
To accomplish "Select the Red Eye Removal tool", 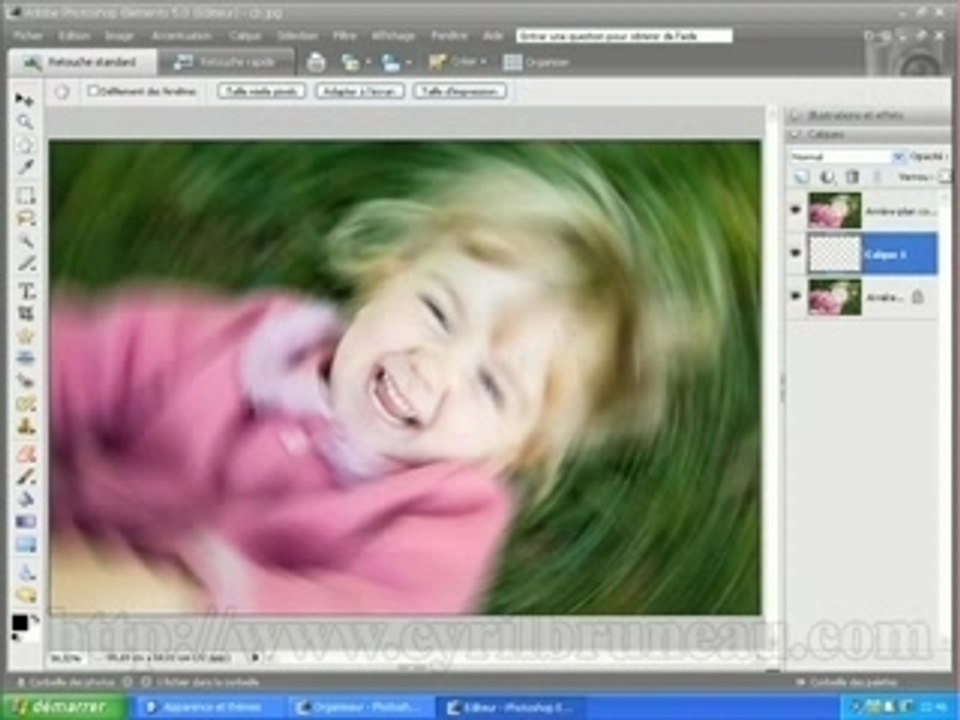I will point(26,381).
